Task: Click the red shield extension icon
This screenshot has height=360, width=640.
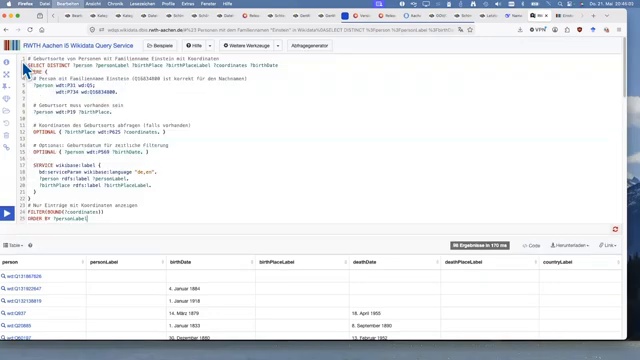Action: 580,30
